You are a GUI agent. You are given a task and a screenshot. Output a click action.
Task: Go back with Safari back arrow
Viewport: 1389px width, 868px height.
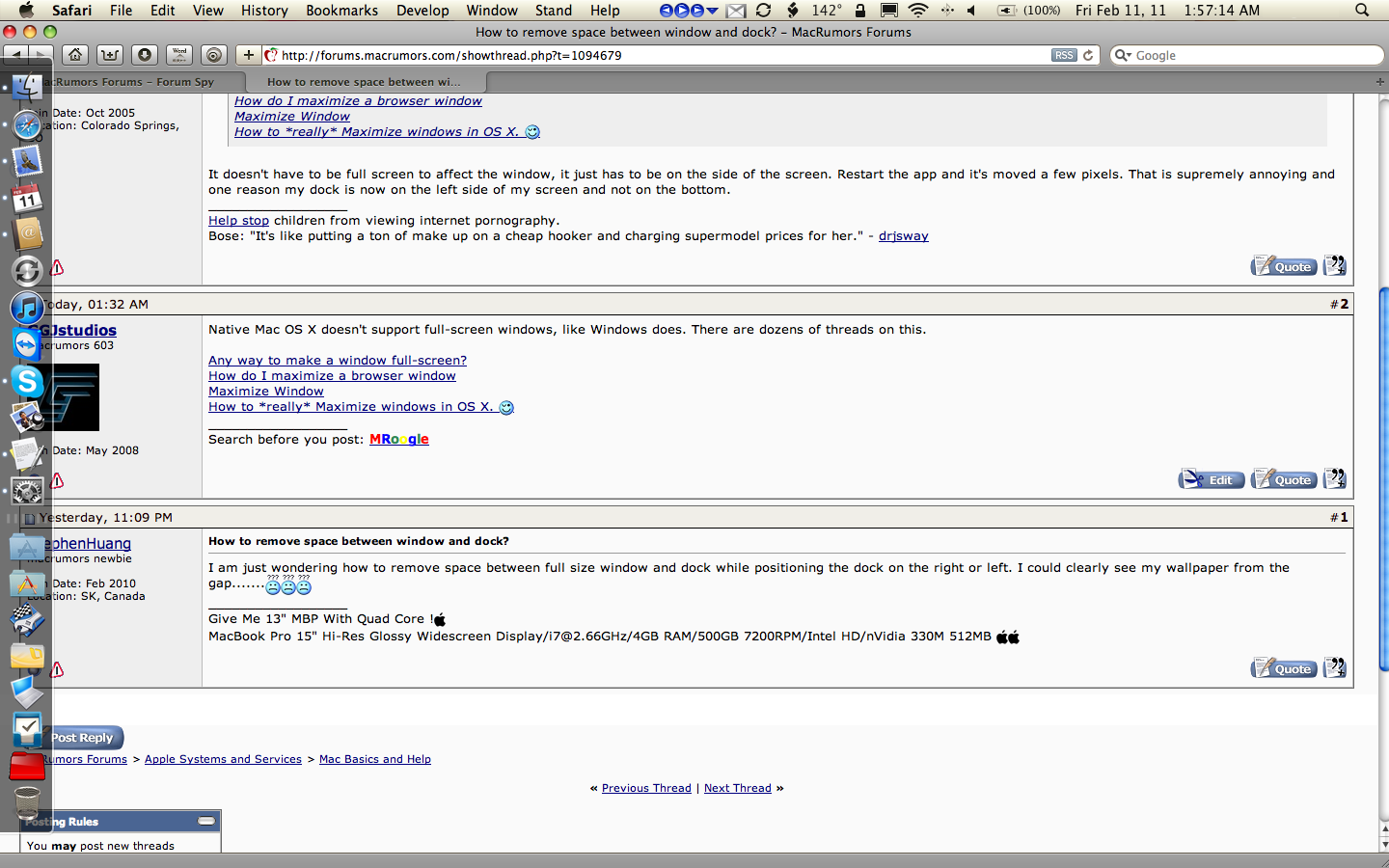[16, 55]
